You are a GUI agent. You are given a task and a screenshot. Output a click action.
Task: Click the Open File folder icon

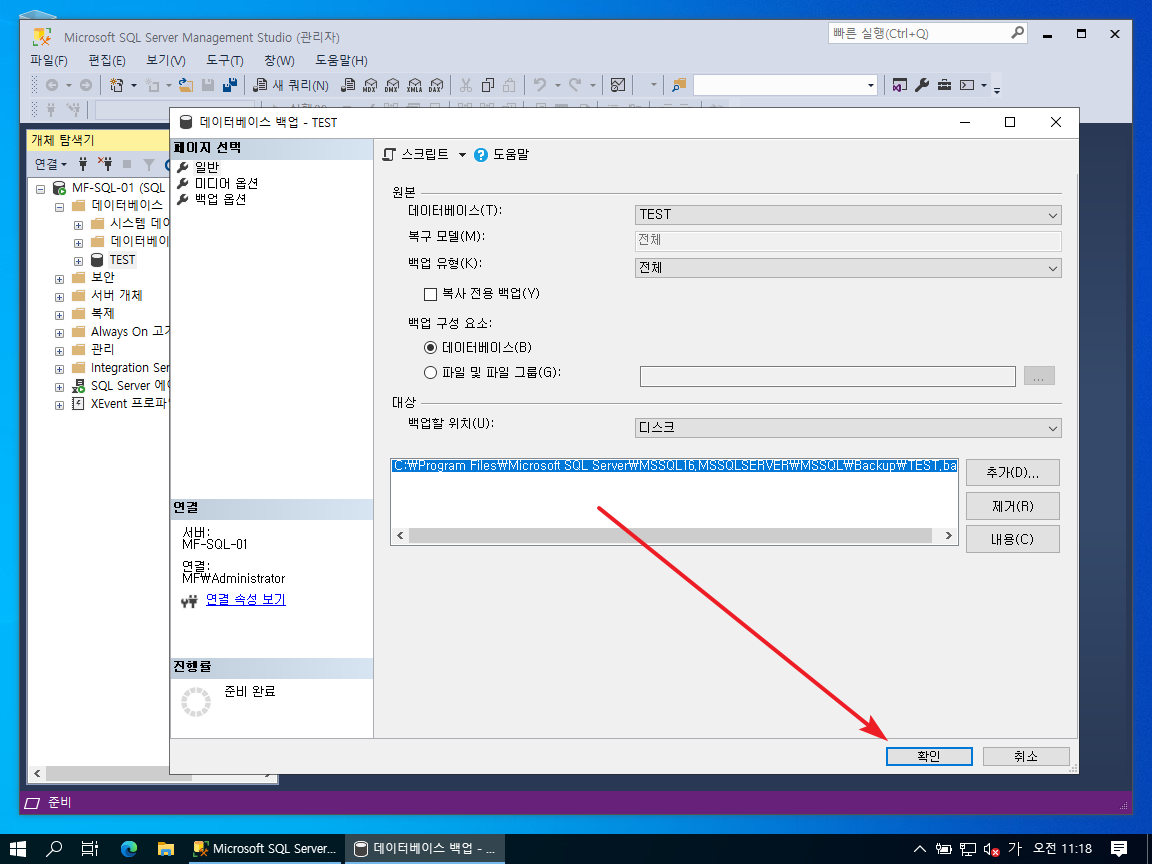pyautogui.click(x=186, y=85)
